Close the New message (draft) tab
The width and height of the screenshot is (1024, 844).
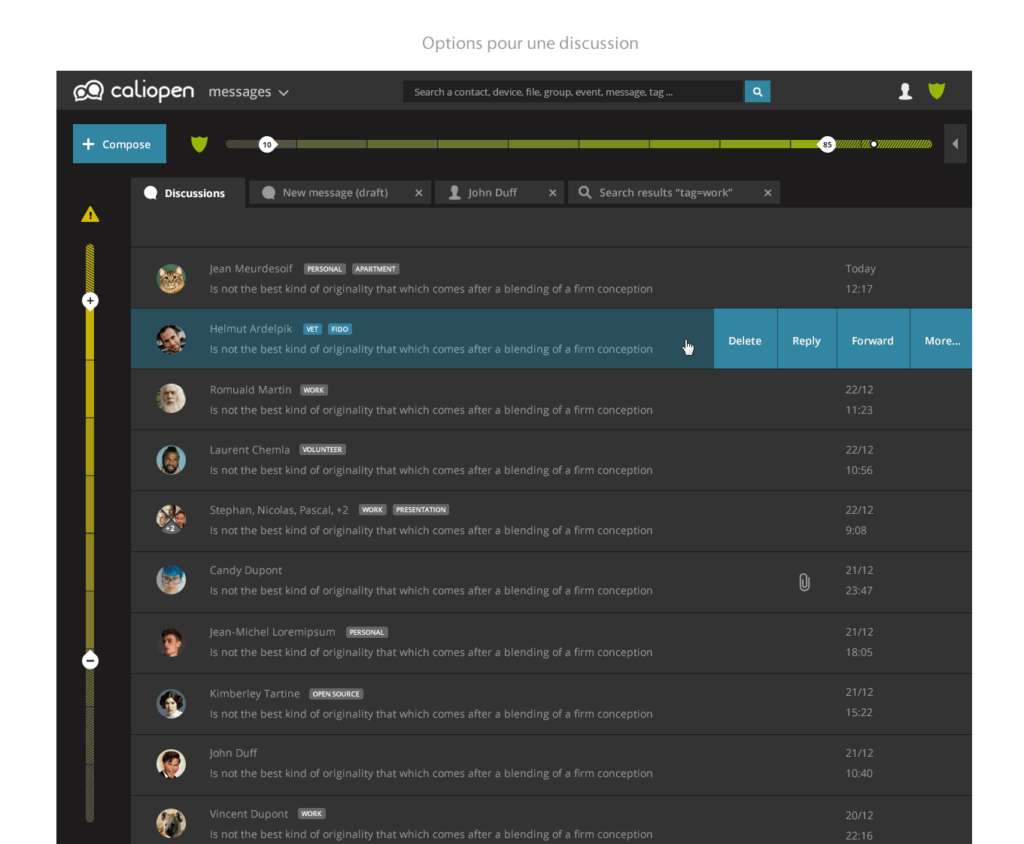(419, 193)
